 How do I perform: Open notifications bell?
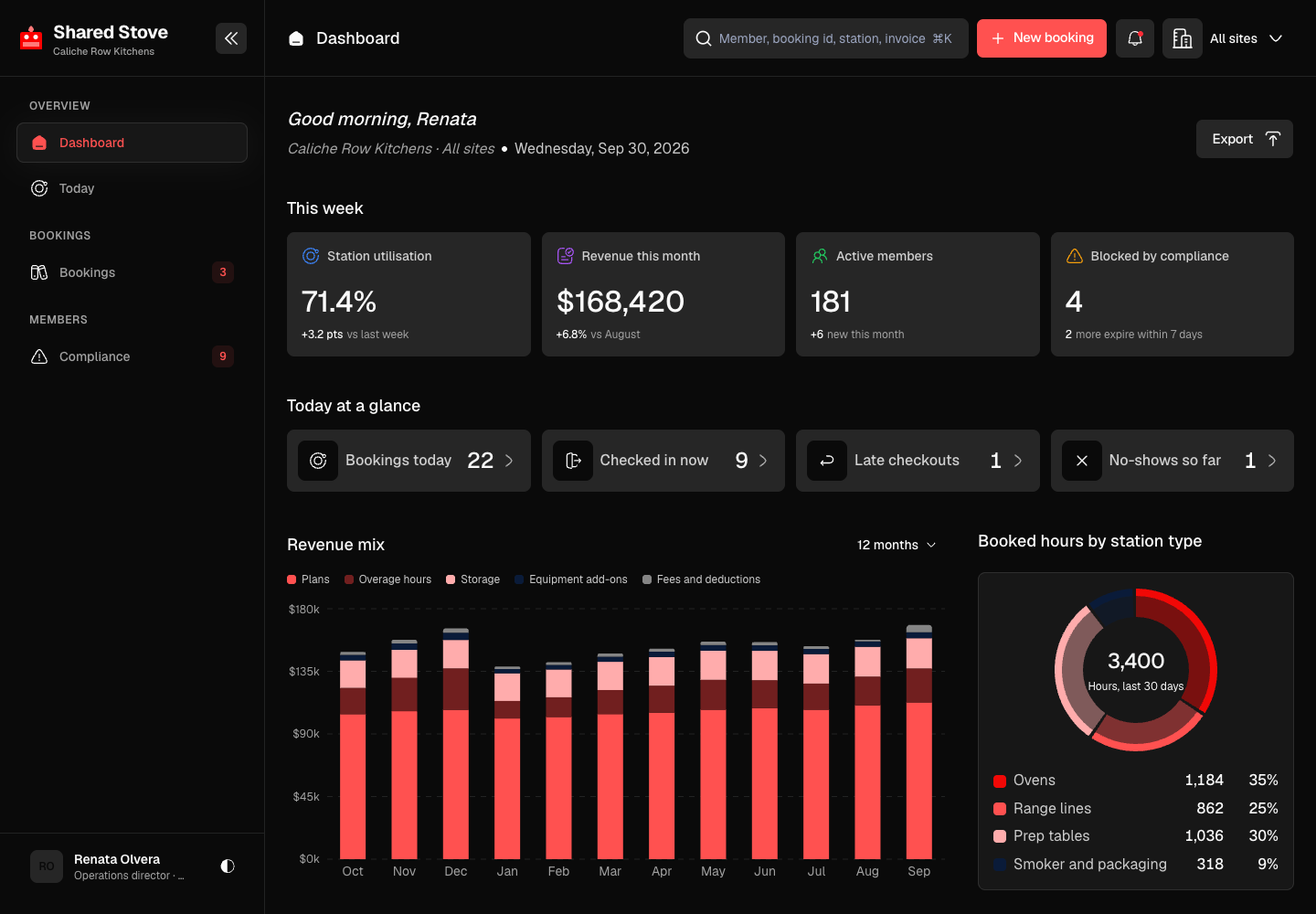(1135, 38)
